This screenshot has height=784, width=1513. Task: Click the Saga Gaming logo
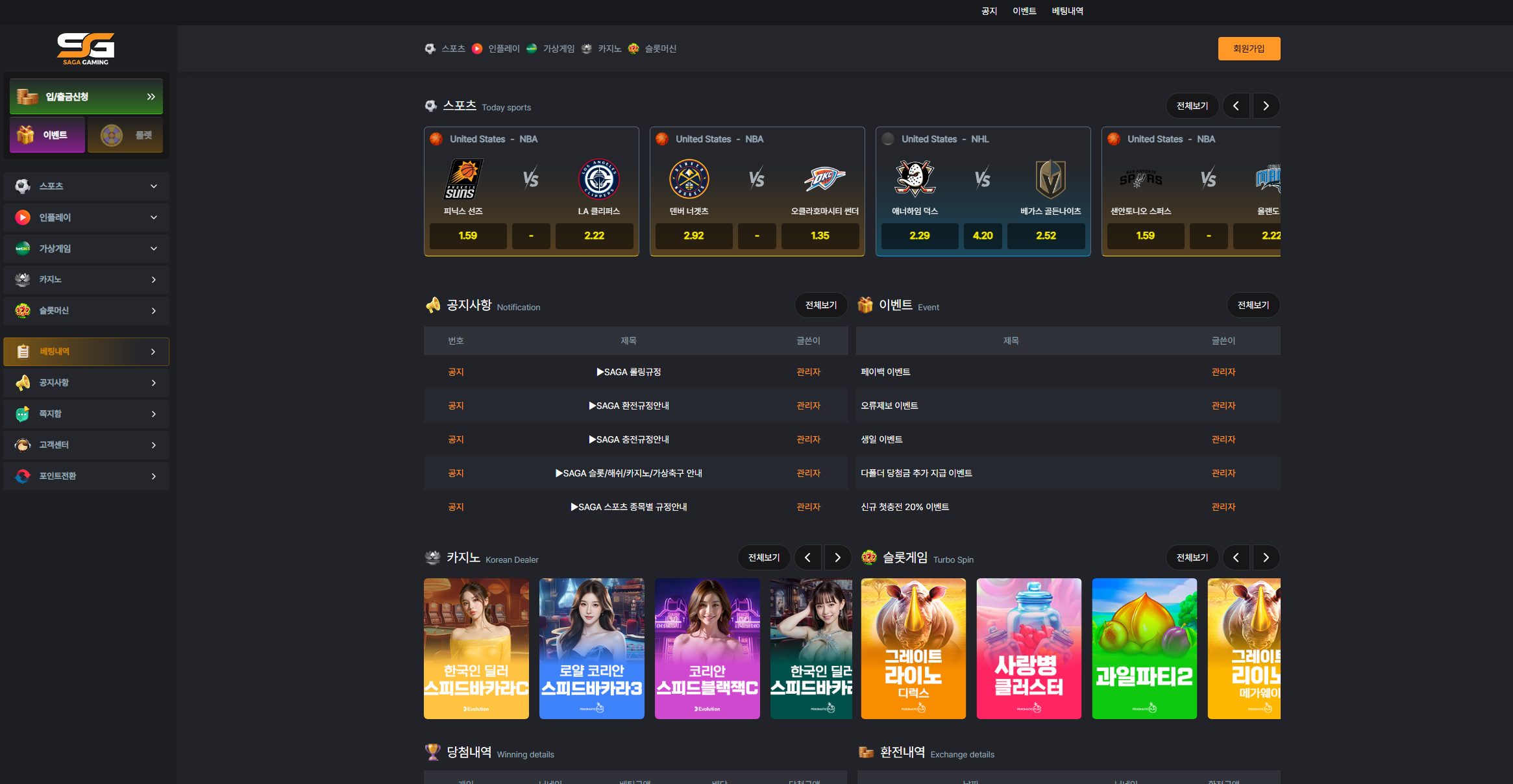point(86,48)
